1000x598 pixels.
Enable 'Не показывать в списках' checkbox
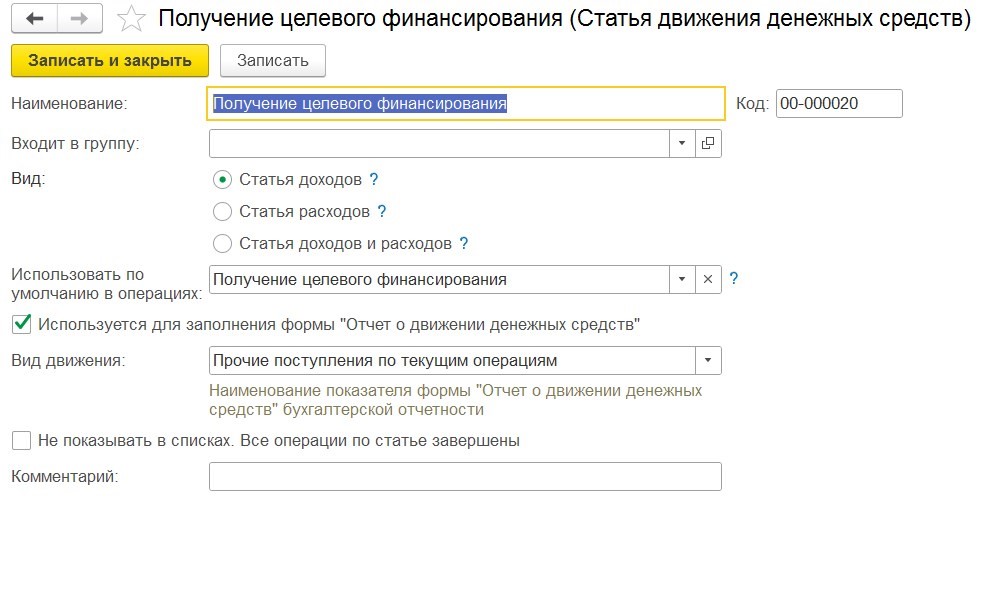[21, 440]
